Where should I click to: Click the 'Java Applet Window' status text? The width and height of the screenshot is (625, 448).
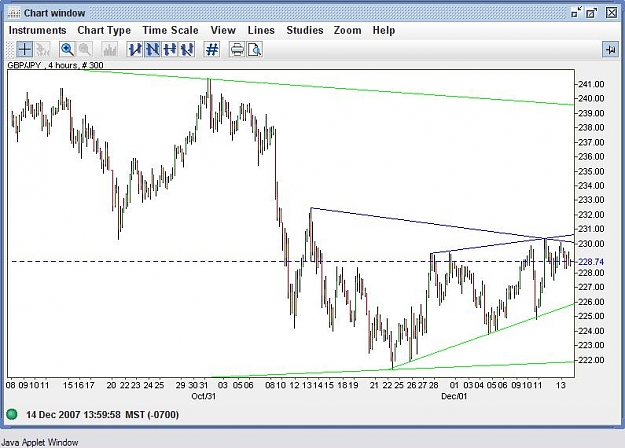39,442
